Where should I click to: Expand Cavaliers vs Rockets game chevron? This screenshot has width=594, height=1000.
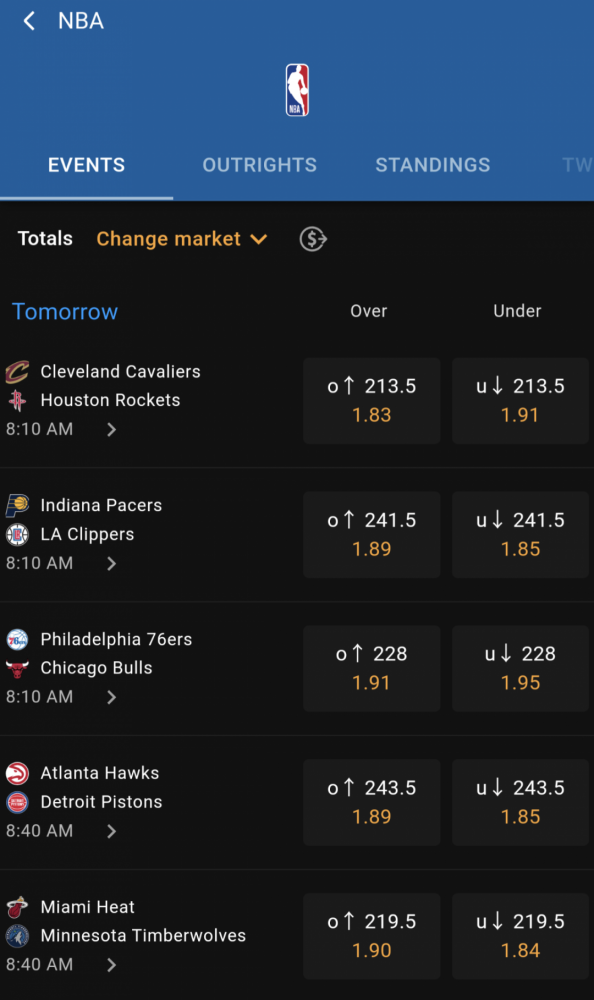[x=111, y=429]
